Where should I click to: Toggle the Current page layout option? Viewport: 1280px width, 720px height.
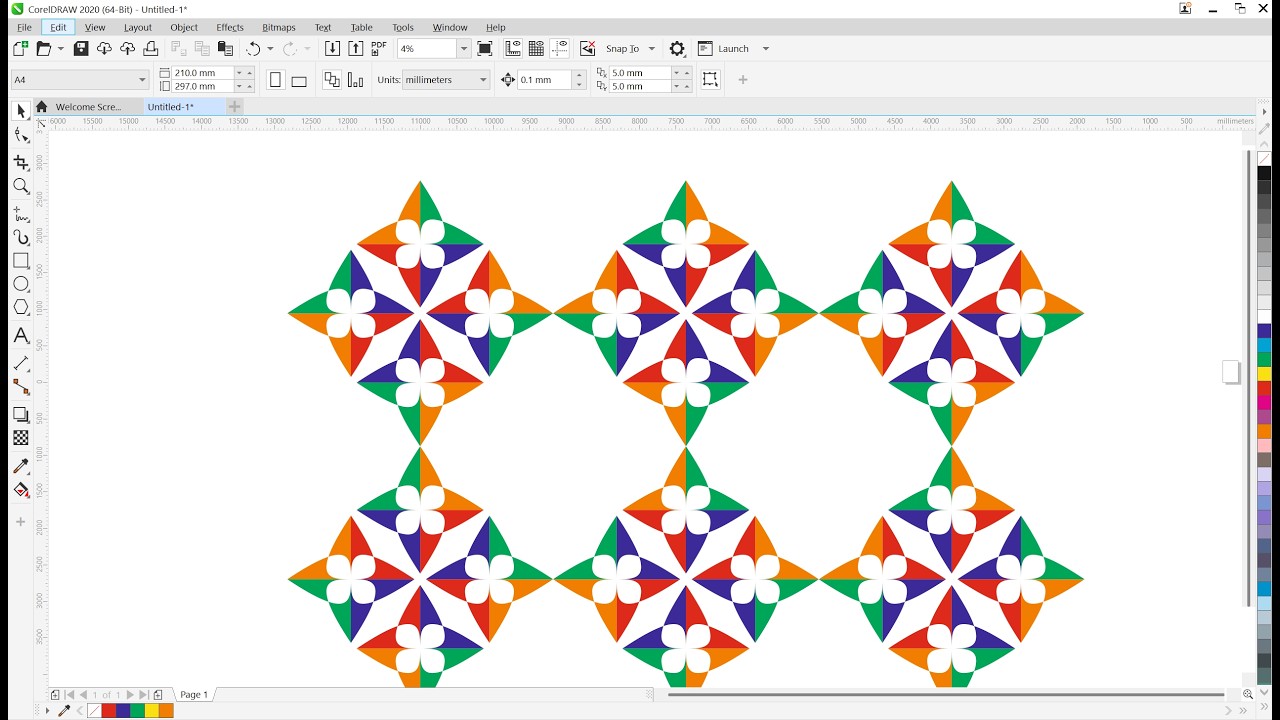tap(355, 80)
